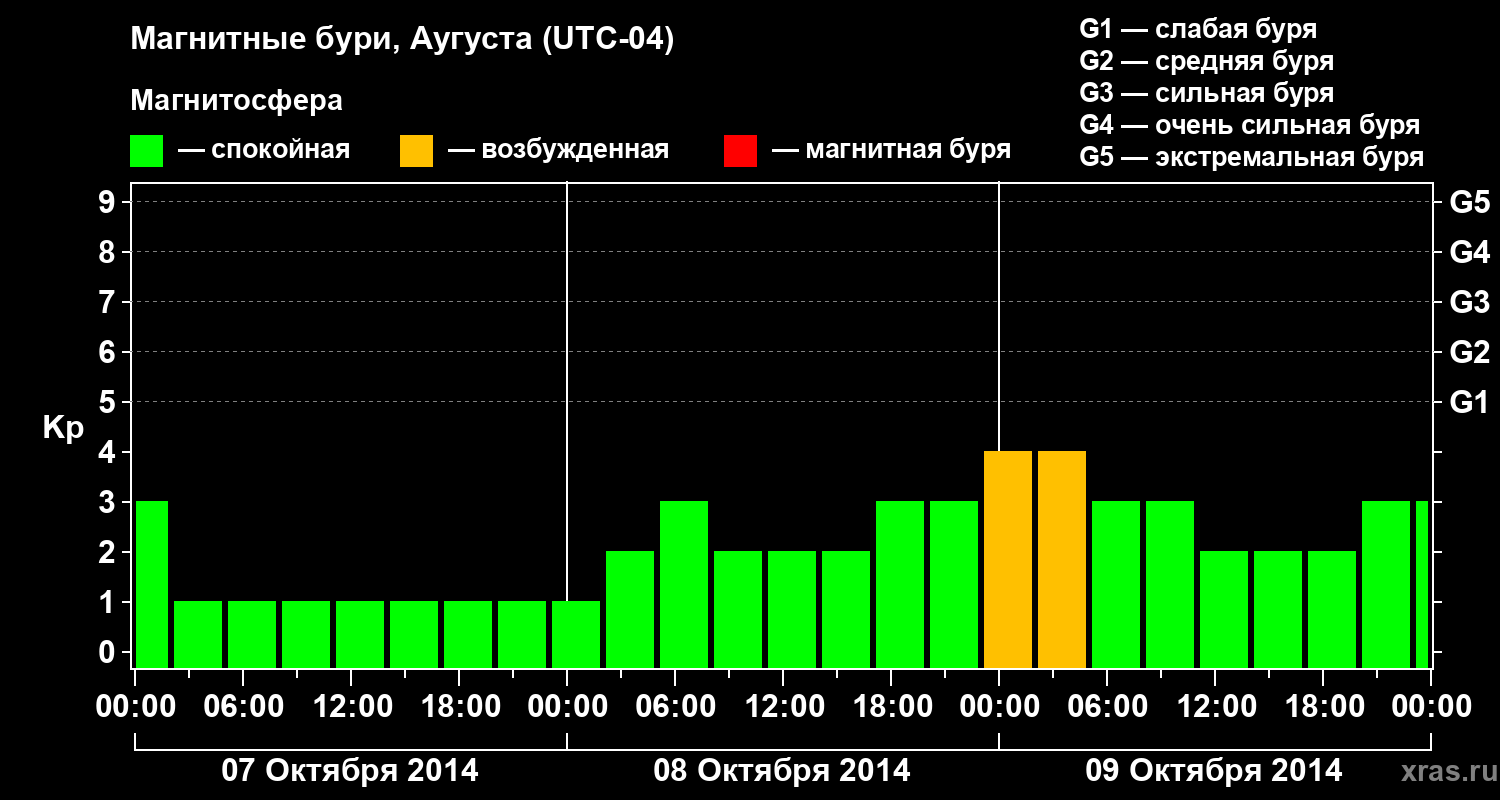Click the right-axis 'G5' label
Viewport: 1500px width, 800px height.
coord(1470,202)
